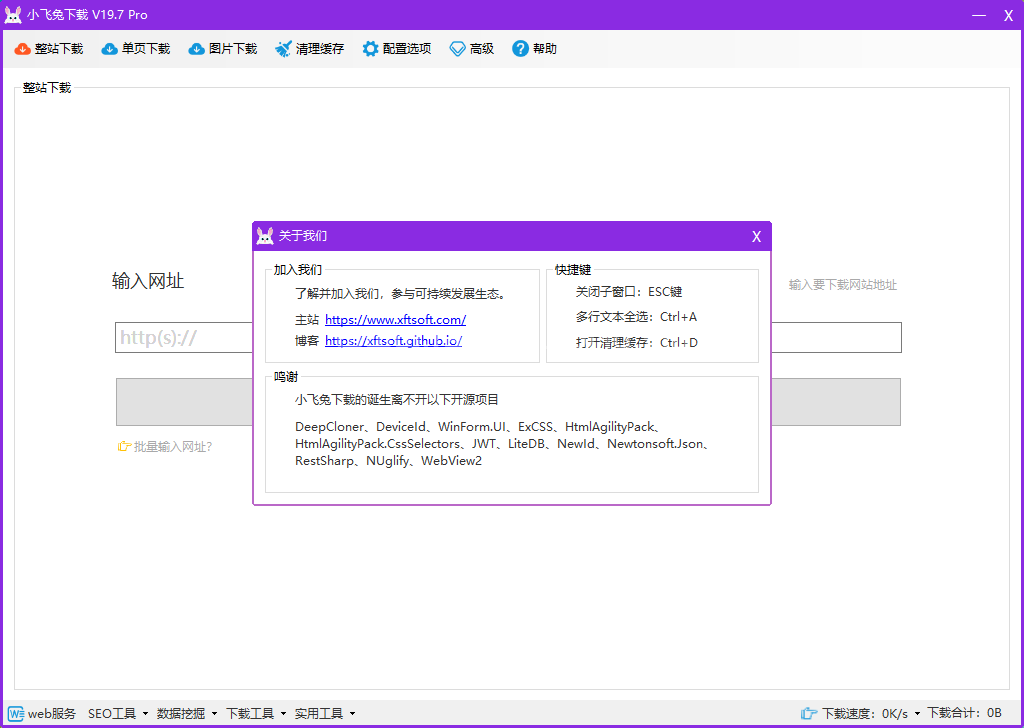This screenshot has height=728, width=1024.
Task: Open 配置选项 gear icon
Action: click(x=370, y=49)
